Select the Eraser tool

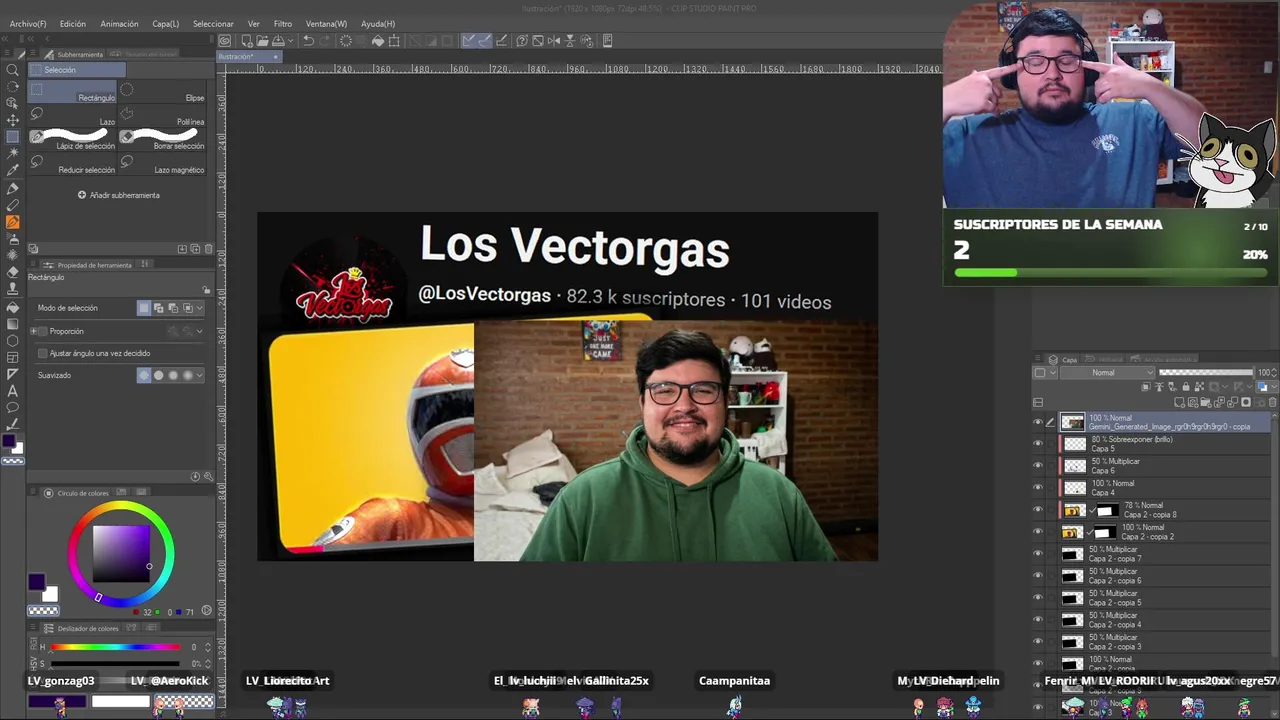point(13,272)
